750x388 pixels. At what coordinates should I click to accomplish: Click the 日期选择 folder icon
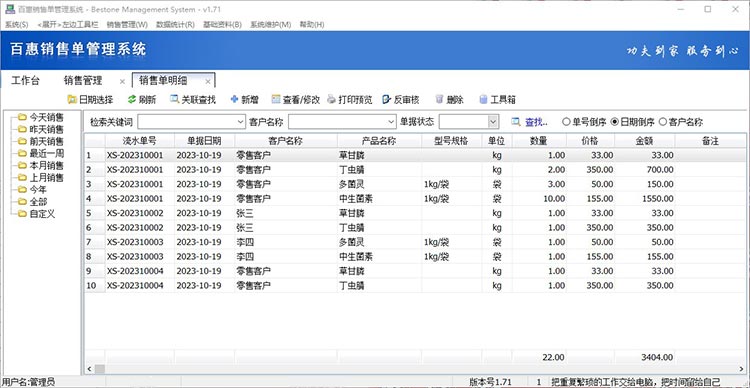point(72,100)
